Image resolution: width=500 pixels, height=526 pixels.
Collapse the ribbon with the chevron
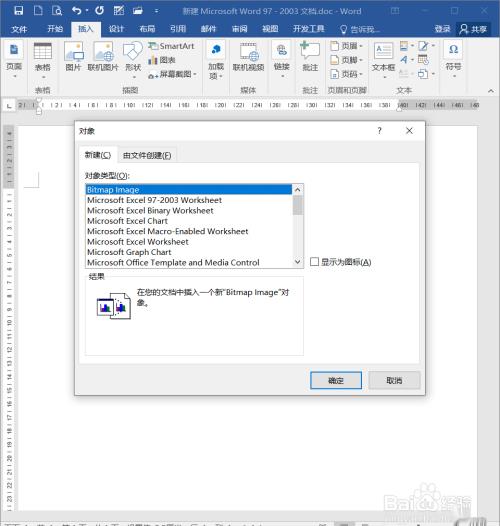click(x=491, y=91)
